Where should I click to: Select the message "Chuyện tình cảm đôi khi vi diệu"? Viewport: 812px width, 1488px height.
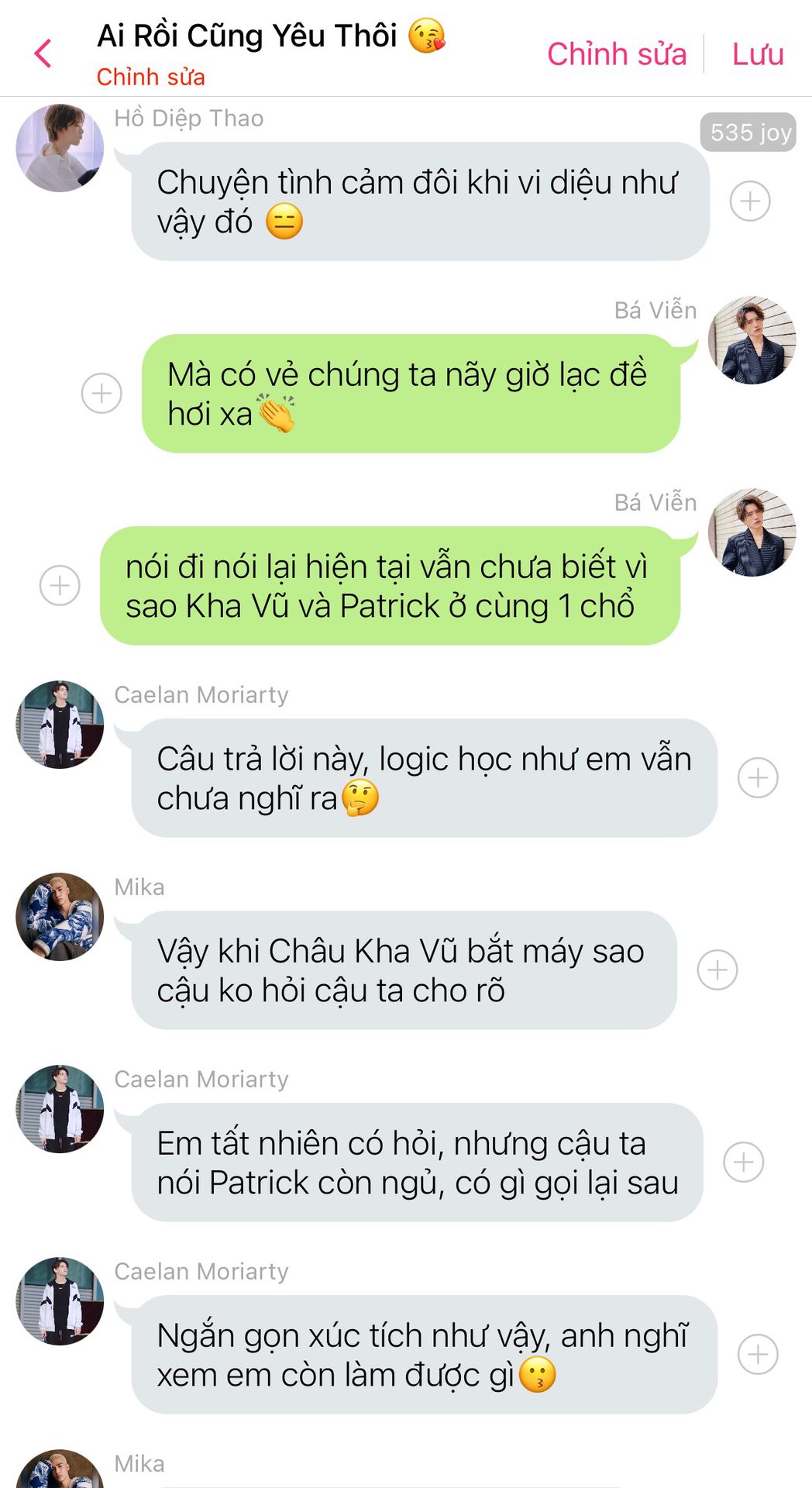click(x=421, y=201)
